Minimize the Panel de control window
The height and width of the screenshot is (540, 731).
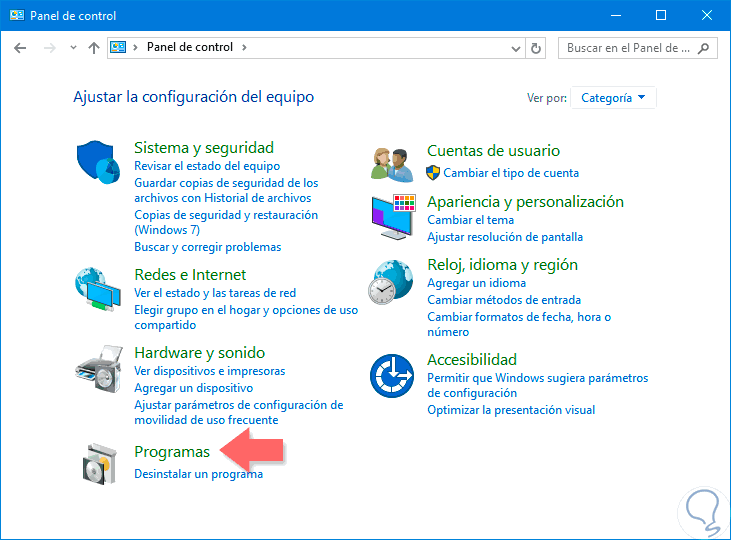coord(616,15)
